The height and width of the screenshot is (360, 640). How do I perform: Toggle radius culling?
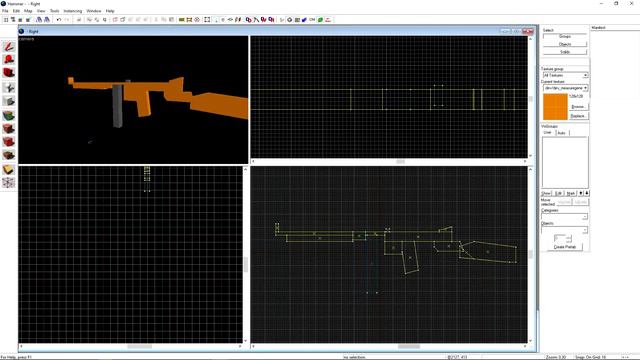coord(197,20)
